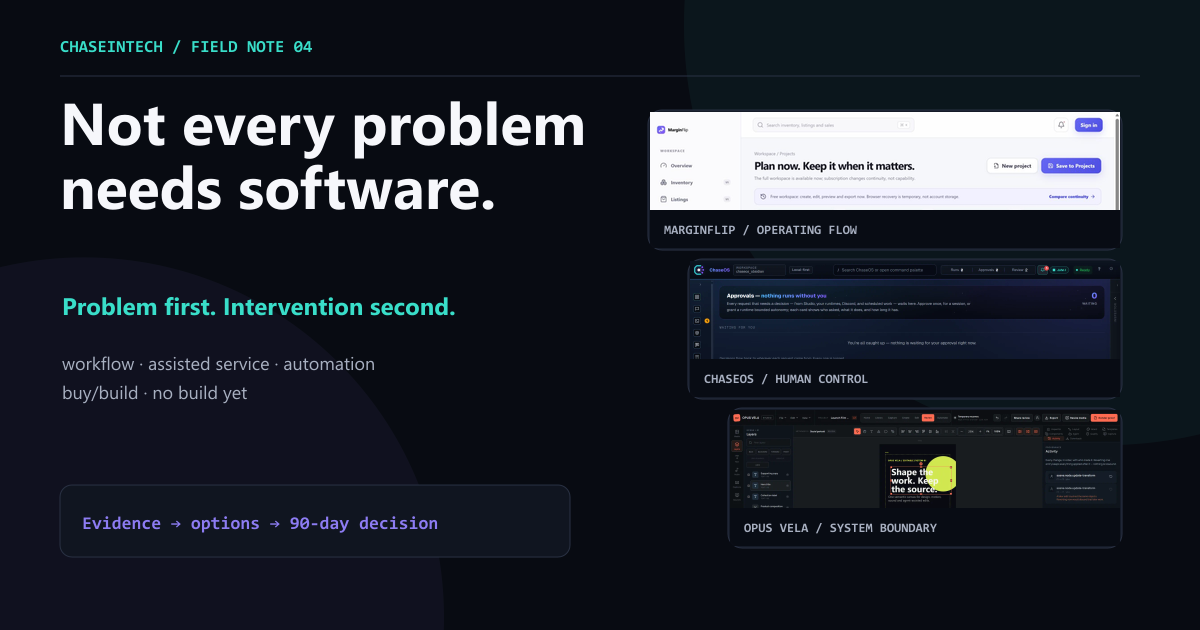Select the highlighted orange mode tab in Opus Vela

[928, 418]
